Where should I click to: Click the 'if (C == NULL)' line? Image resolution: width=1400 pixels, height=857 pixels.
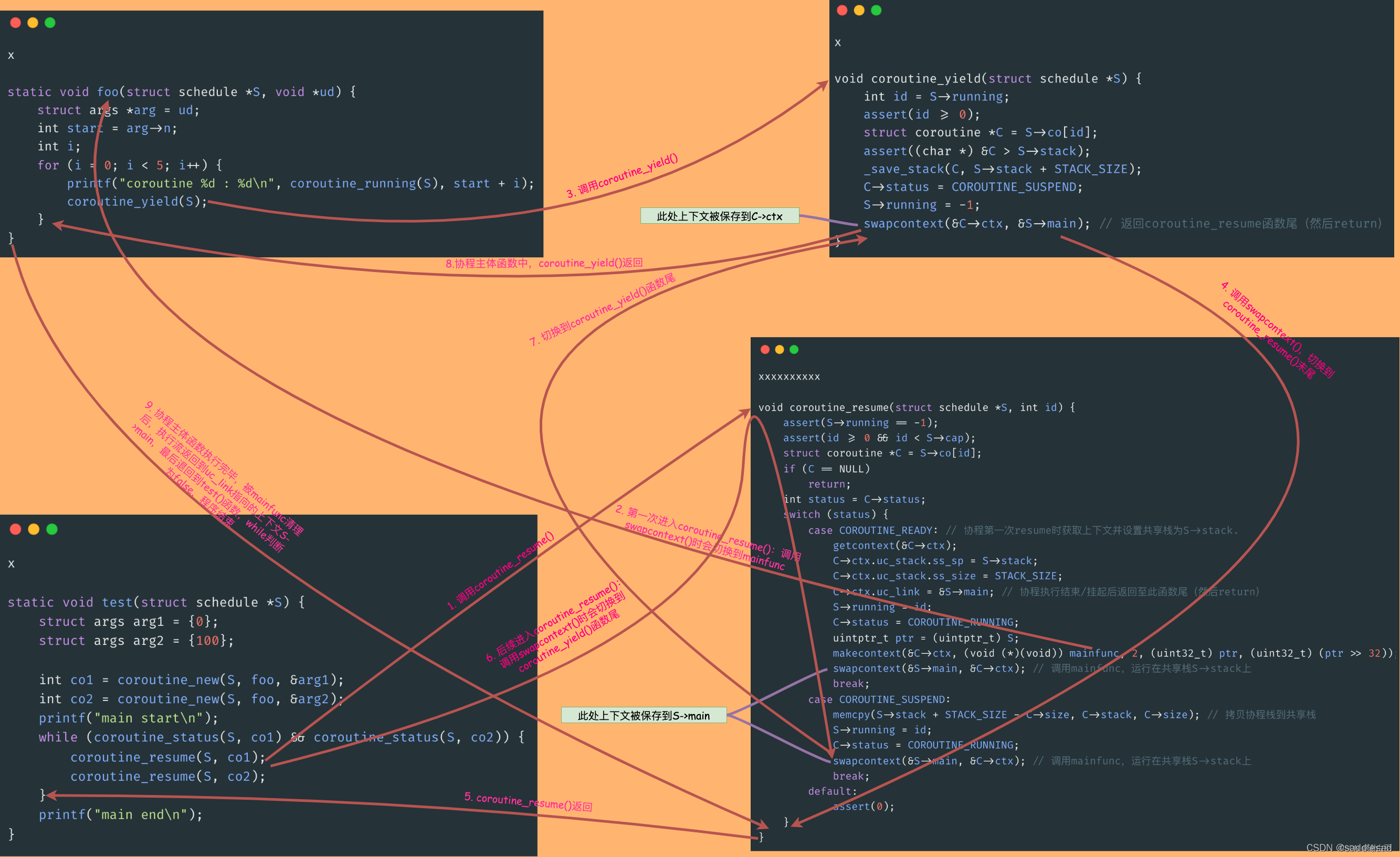click(826, 469)
